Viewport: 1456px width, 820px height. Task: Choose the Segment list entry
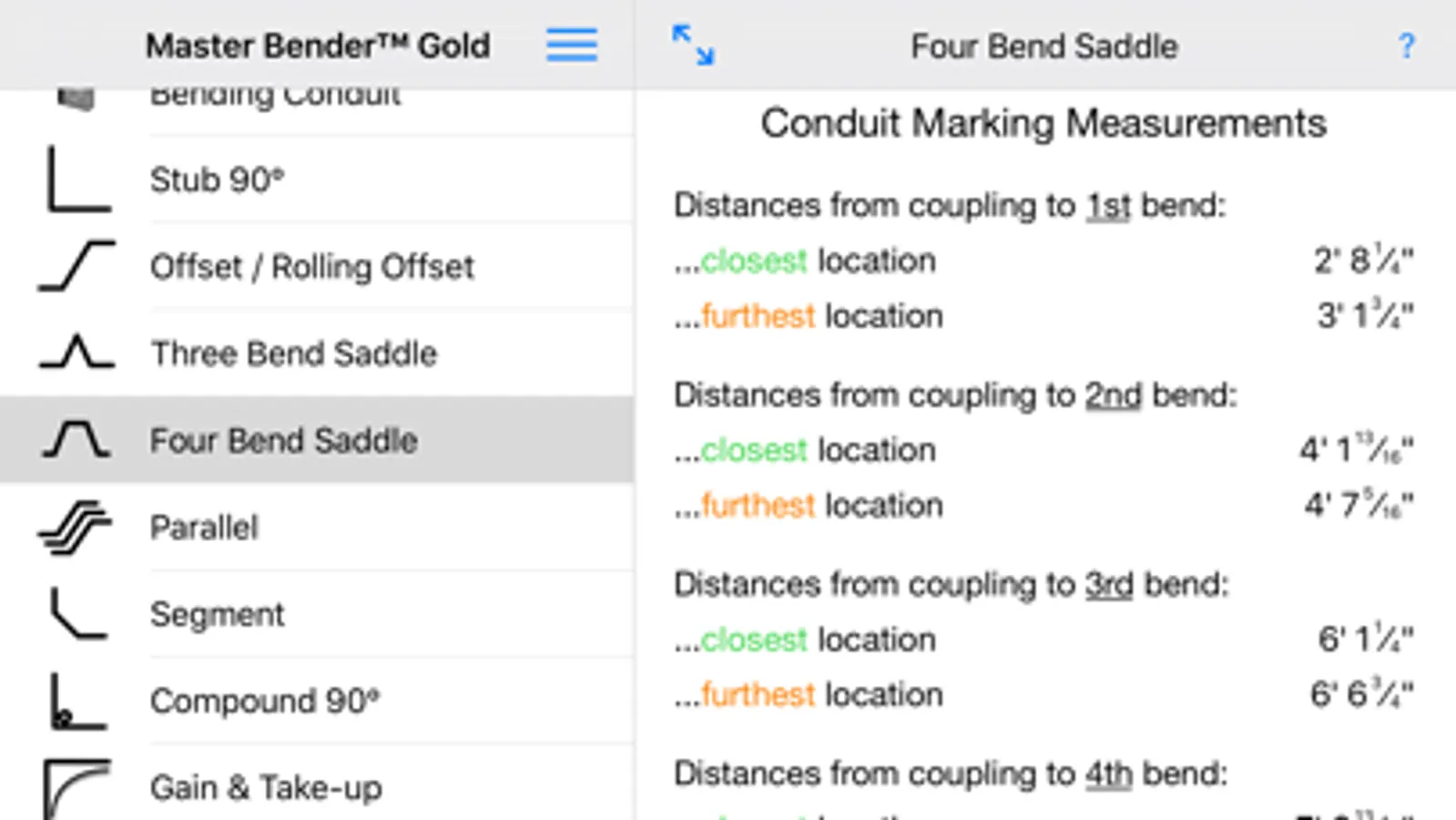click(217, 614)
